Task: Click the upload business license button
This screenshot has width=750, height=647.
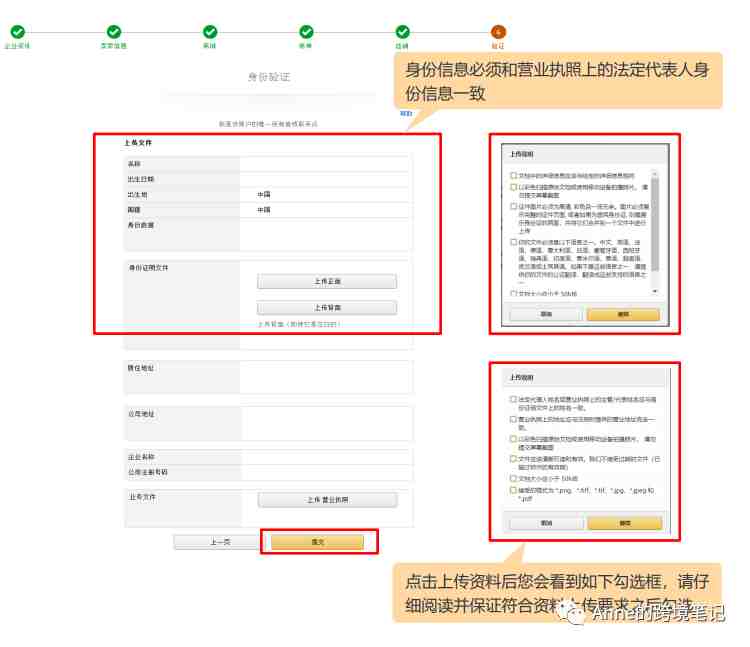Action: [x=328, y=500]
